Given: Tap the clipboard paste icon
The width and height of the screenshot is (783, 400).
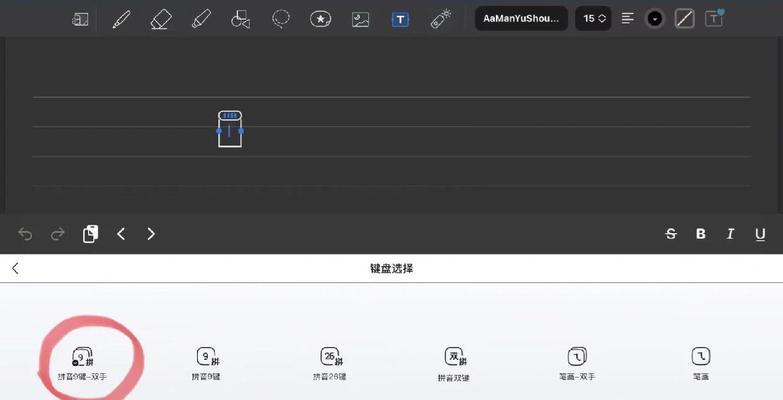Looking at the screenshot, I should point(90,234).
